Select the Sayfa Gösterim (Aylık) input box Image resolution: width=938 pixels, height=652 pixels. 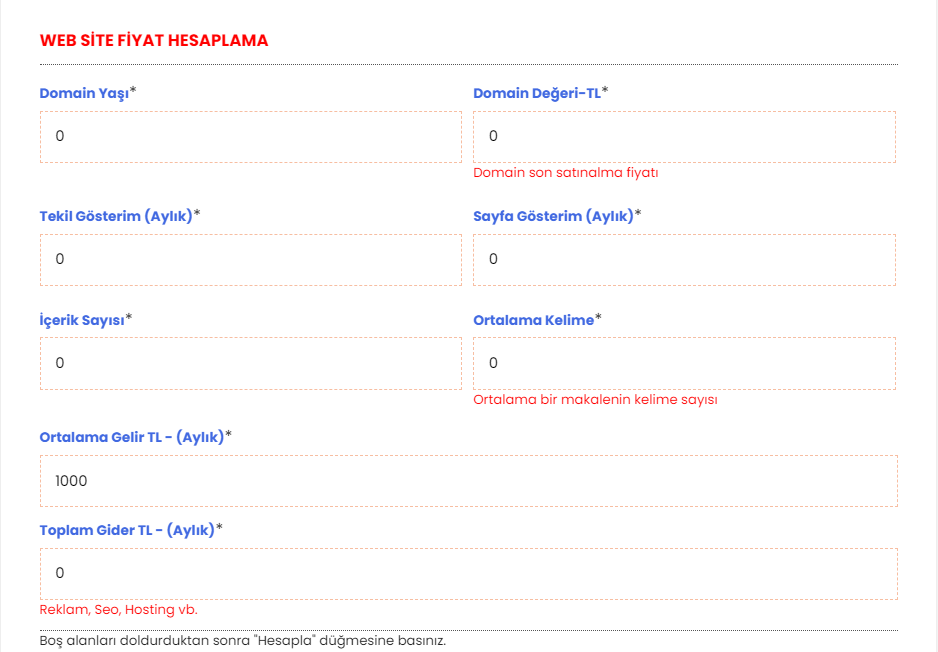pos(684,260)
